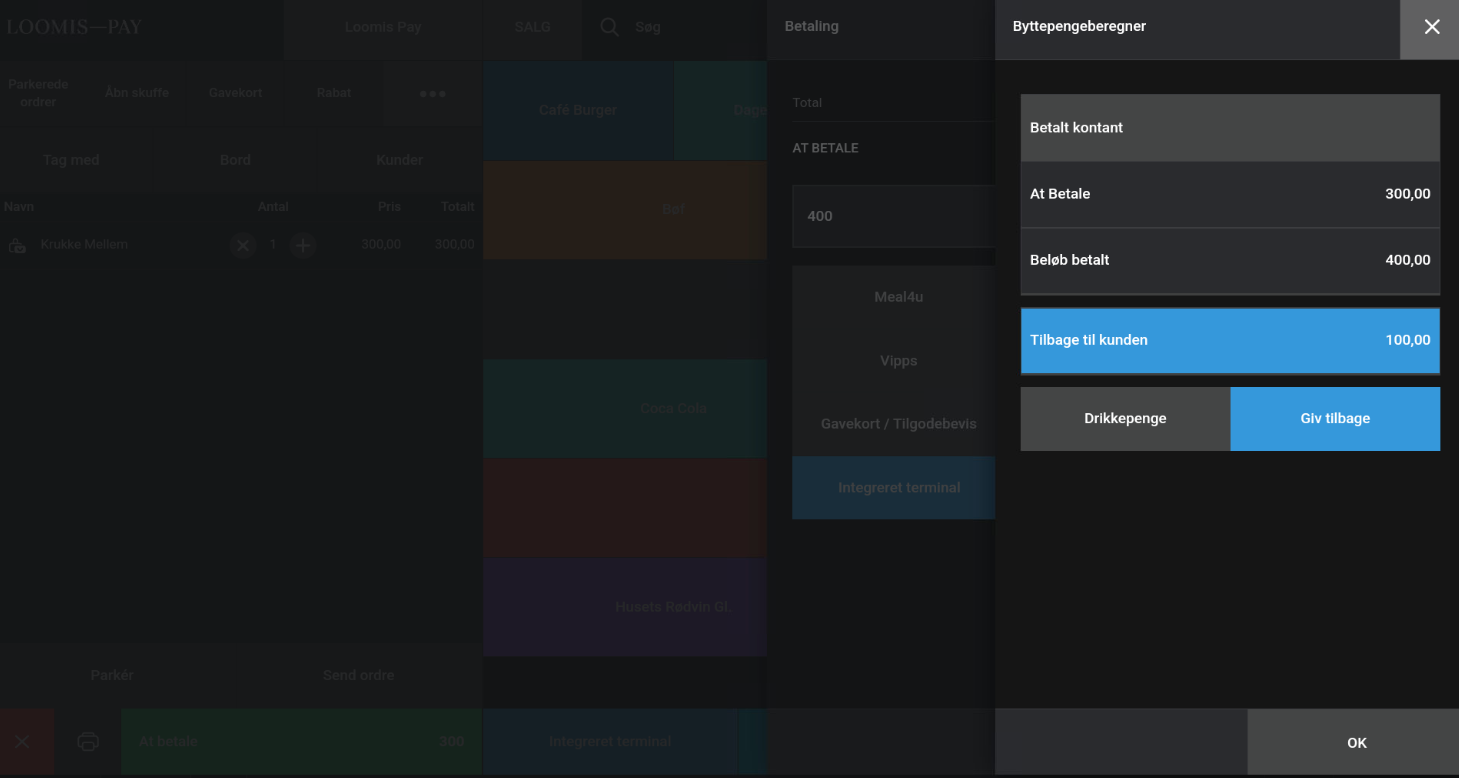Click the Beløb betalt row
Screen dimensions: 1459x778
1229,260
